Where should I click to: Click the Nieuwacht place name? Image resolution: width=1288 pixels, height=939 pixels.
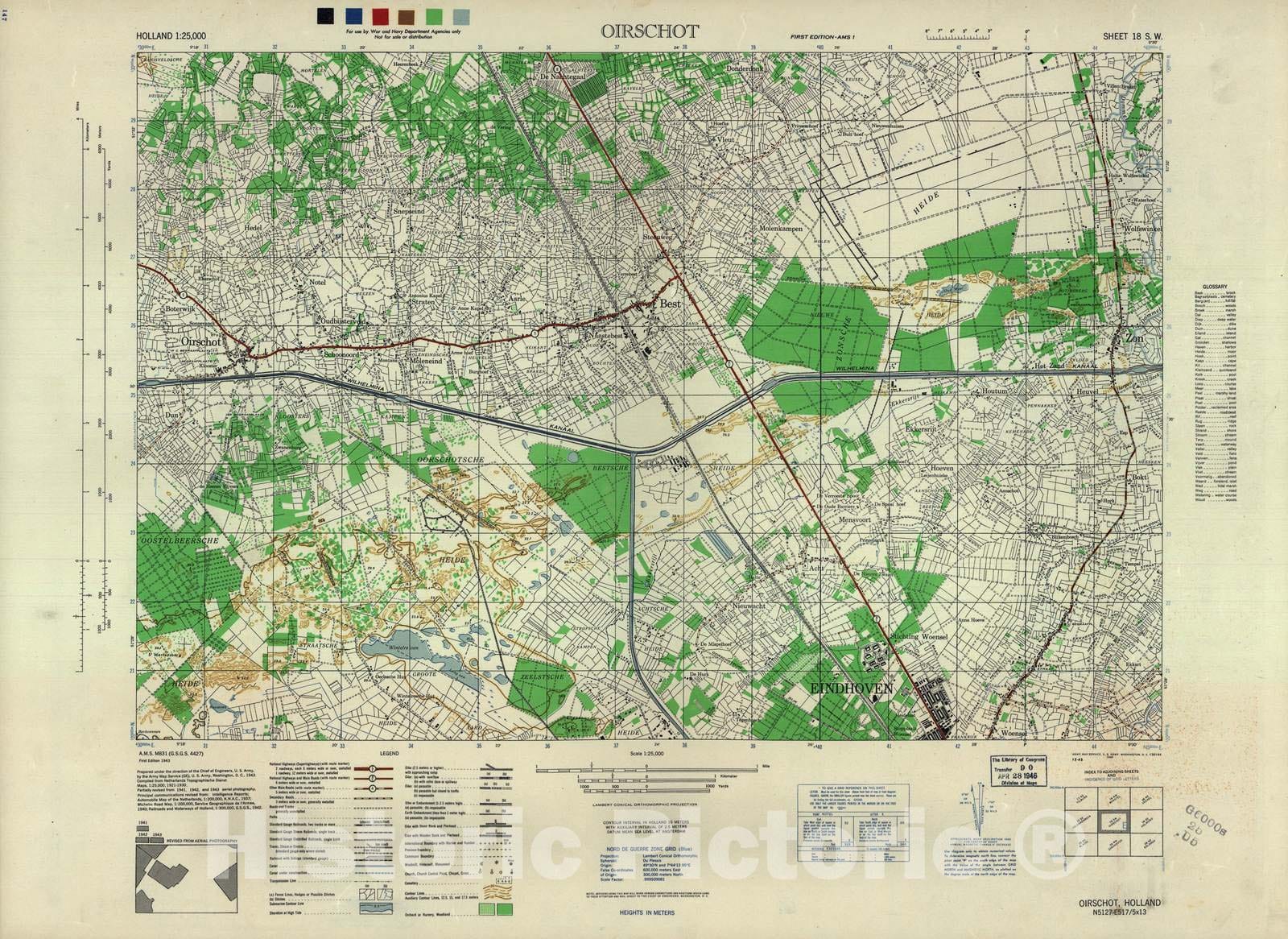pos(750,605)
